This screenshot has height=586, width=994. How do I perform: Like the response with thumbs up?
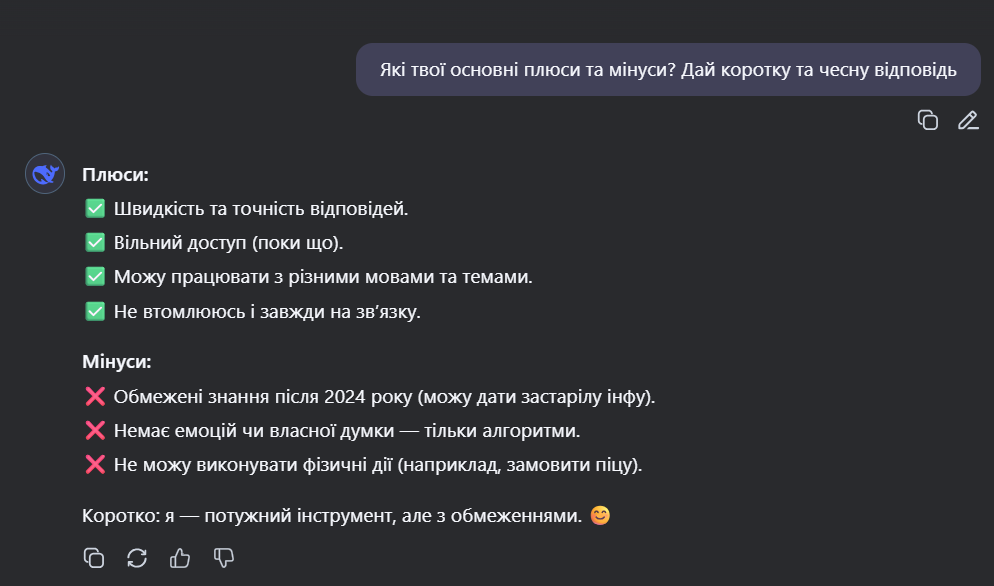(180, 557)
